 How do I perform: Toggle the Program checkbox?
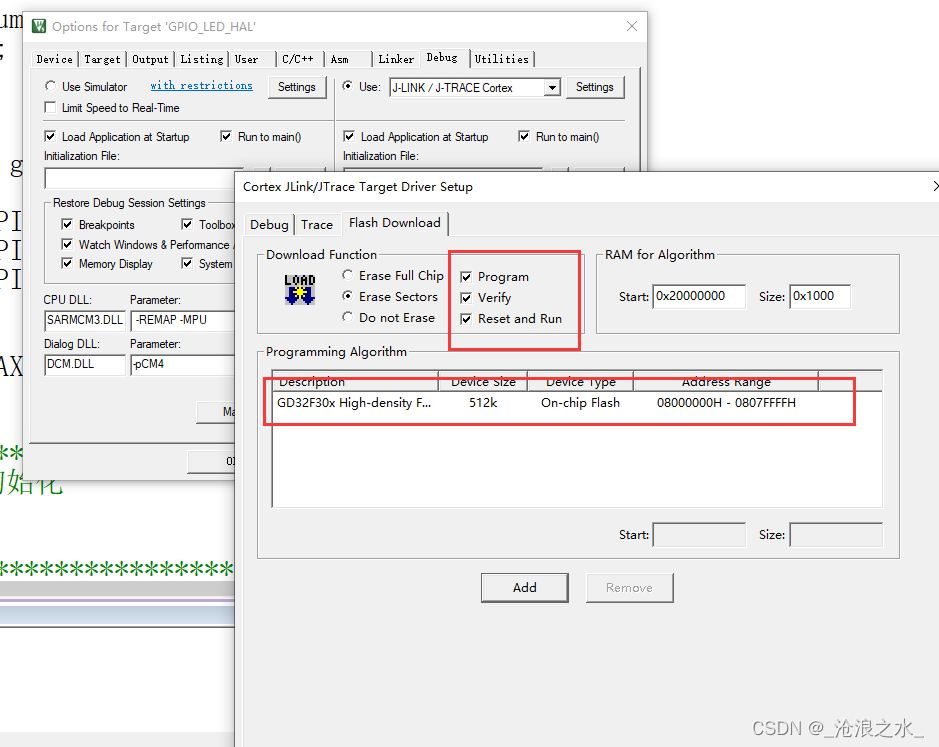click(466, 277)
